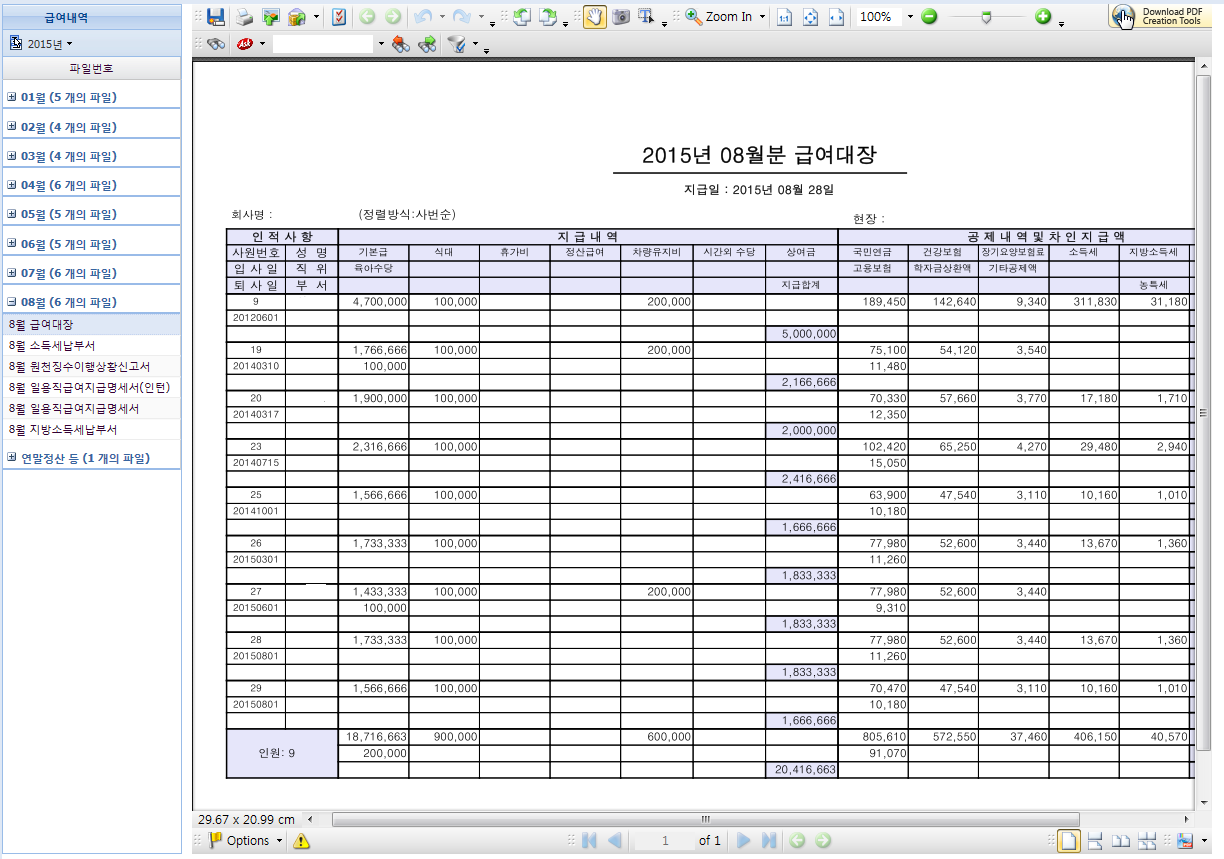Click the green minus zoom-out button
The height and width of the screenshot is (859, 1224).
pyautogui.click(x=929, y=17)
